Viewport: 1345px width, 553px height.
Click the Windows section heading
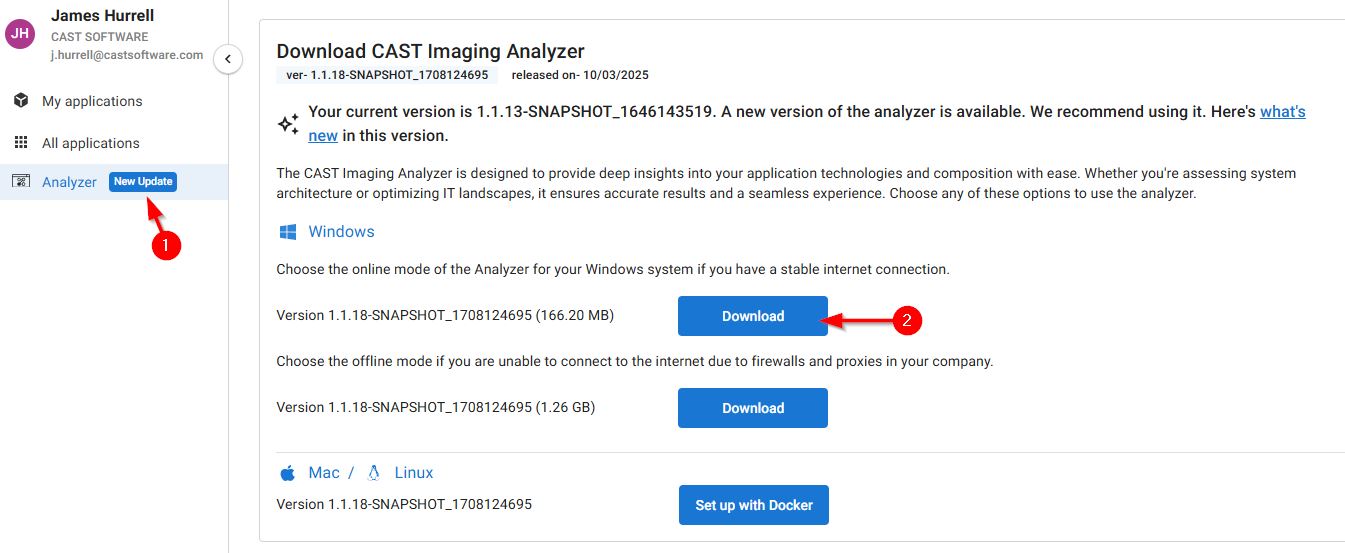[341, 232]
